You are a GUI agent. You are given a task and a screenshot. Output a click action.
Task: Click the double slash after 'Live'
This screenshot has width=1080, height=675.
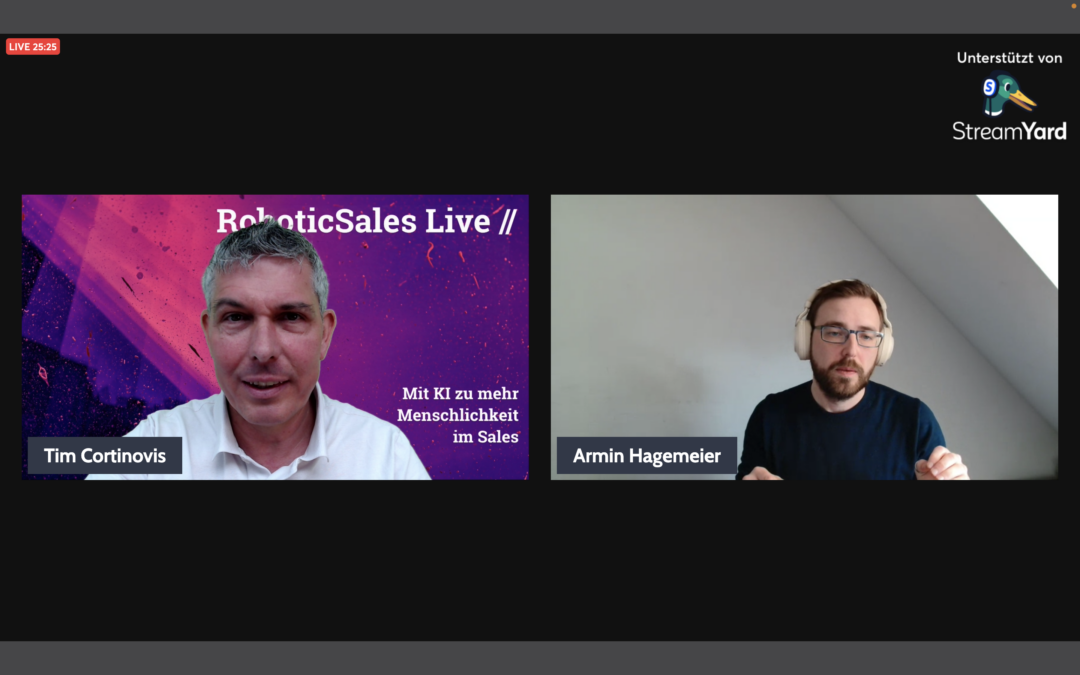[x=506, y=221]
